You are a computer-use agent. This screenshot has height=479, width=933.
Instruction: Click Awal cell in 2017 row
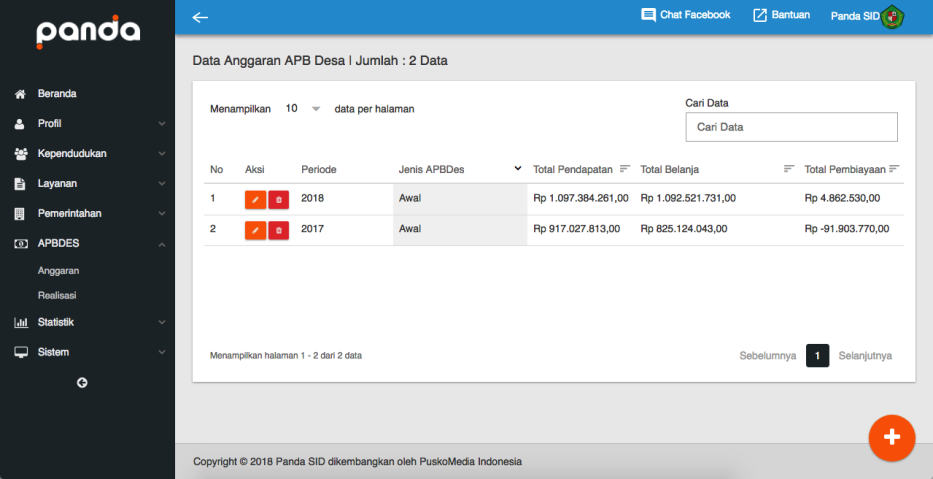(x=460, y=230)
